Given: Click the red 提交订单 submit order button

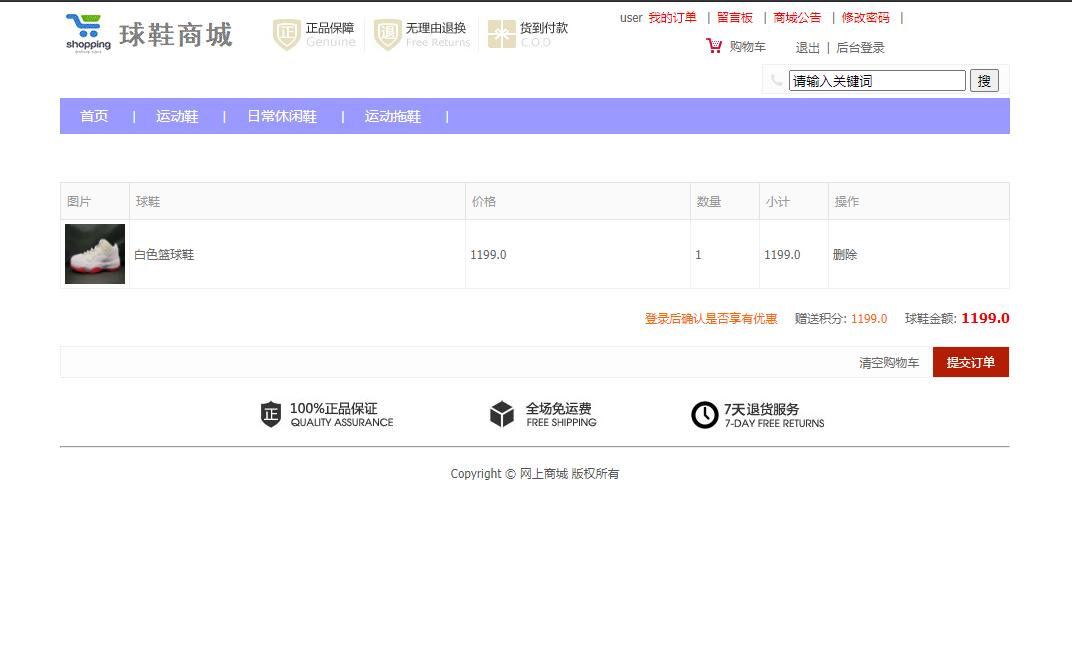Looking at the screenshot, I should 970,362.
